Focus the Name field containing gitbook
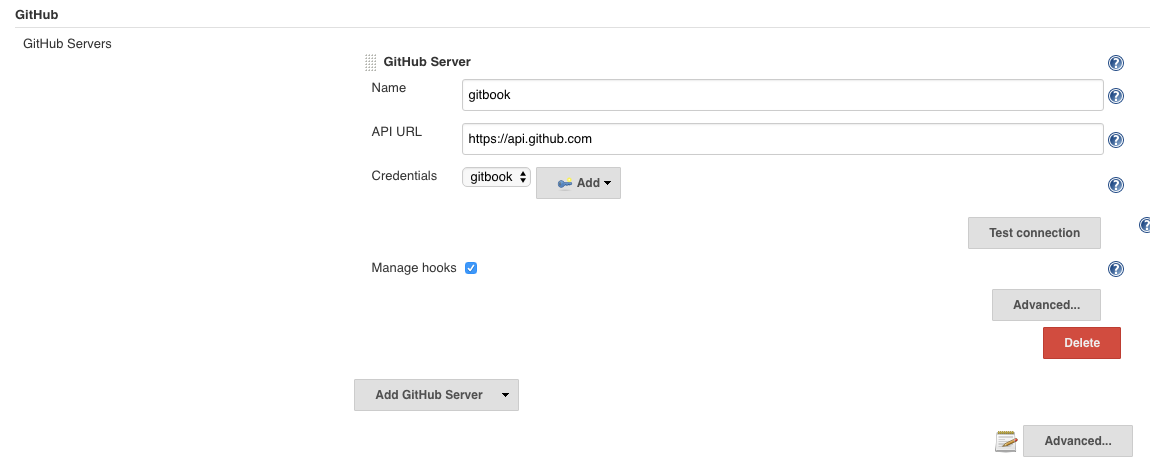Image resolution: width=1150 pixels, height=470 pixels. (782, 95)
